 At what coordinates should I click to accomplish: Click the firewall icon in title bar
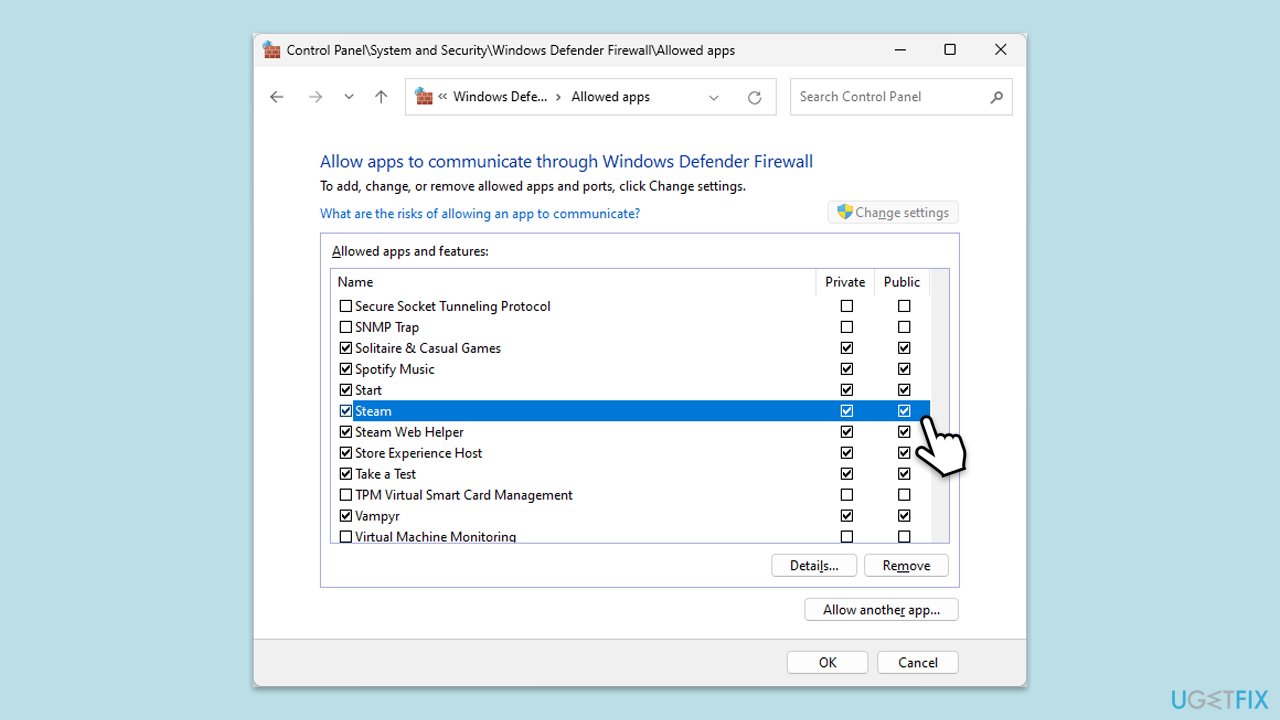point(272,50)
